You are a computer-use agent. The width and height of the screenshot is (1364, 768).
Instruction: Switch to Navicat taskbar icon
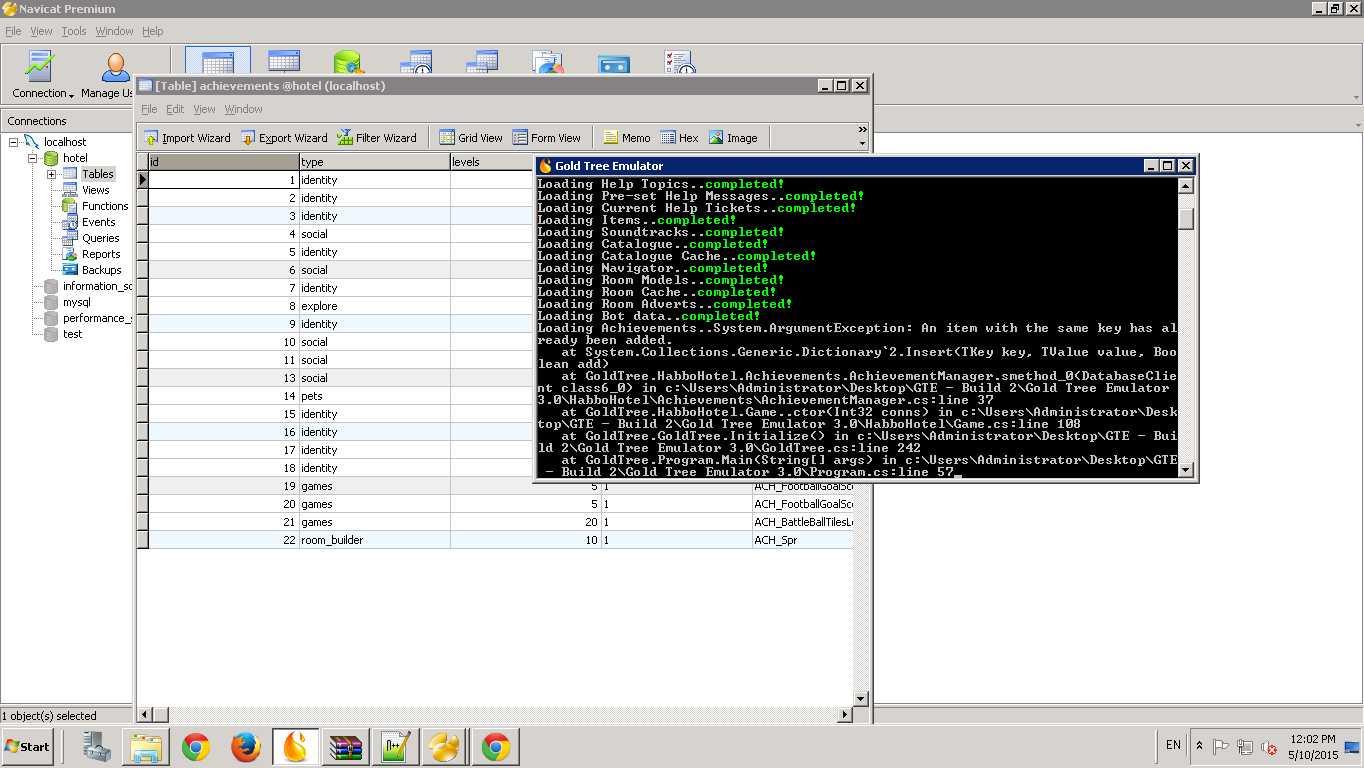(x=444, y=747)
